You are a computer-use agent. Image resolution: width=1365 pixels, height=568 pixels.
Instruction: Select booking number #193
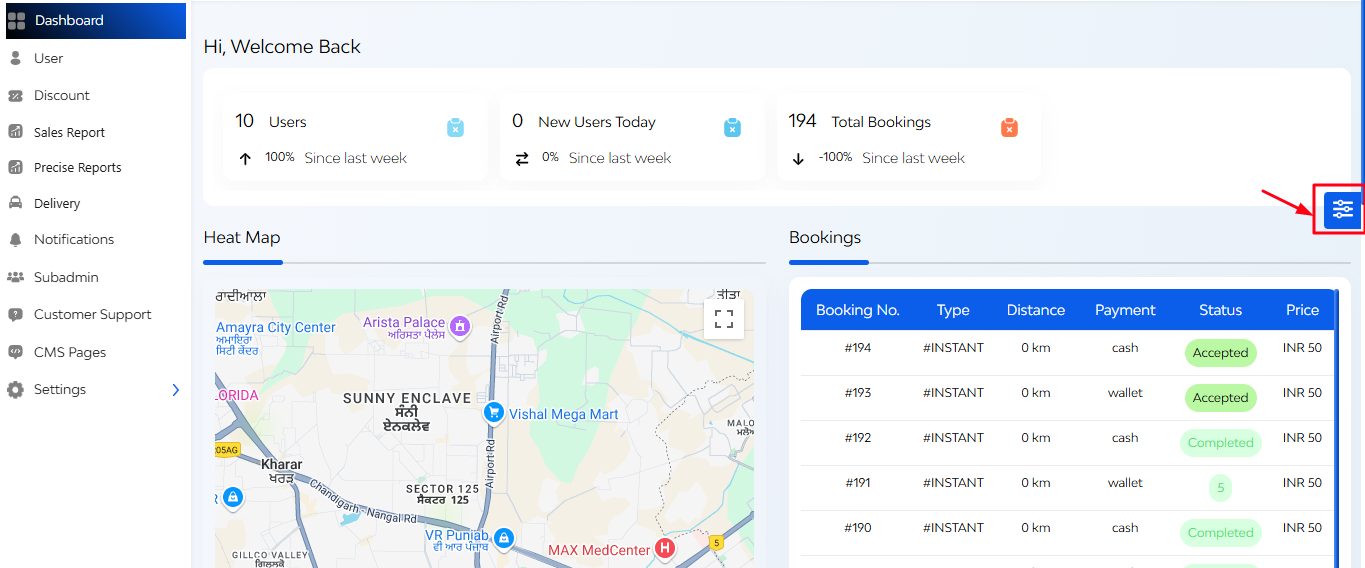858,393
